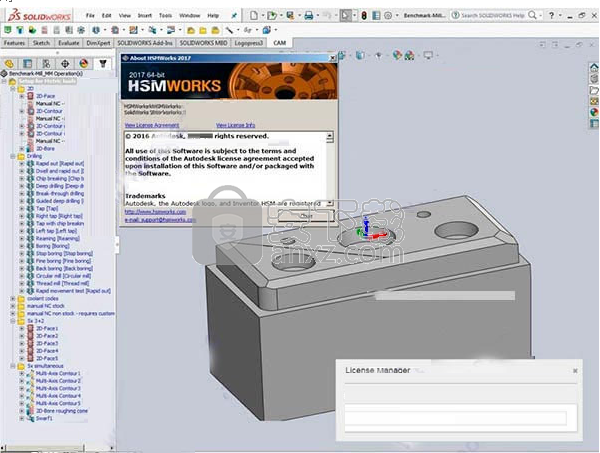Select the Swarf1 operation
600x453 pixels.
point(44,419)
